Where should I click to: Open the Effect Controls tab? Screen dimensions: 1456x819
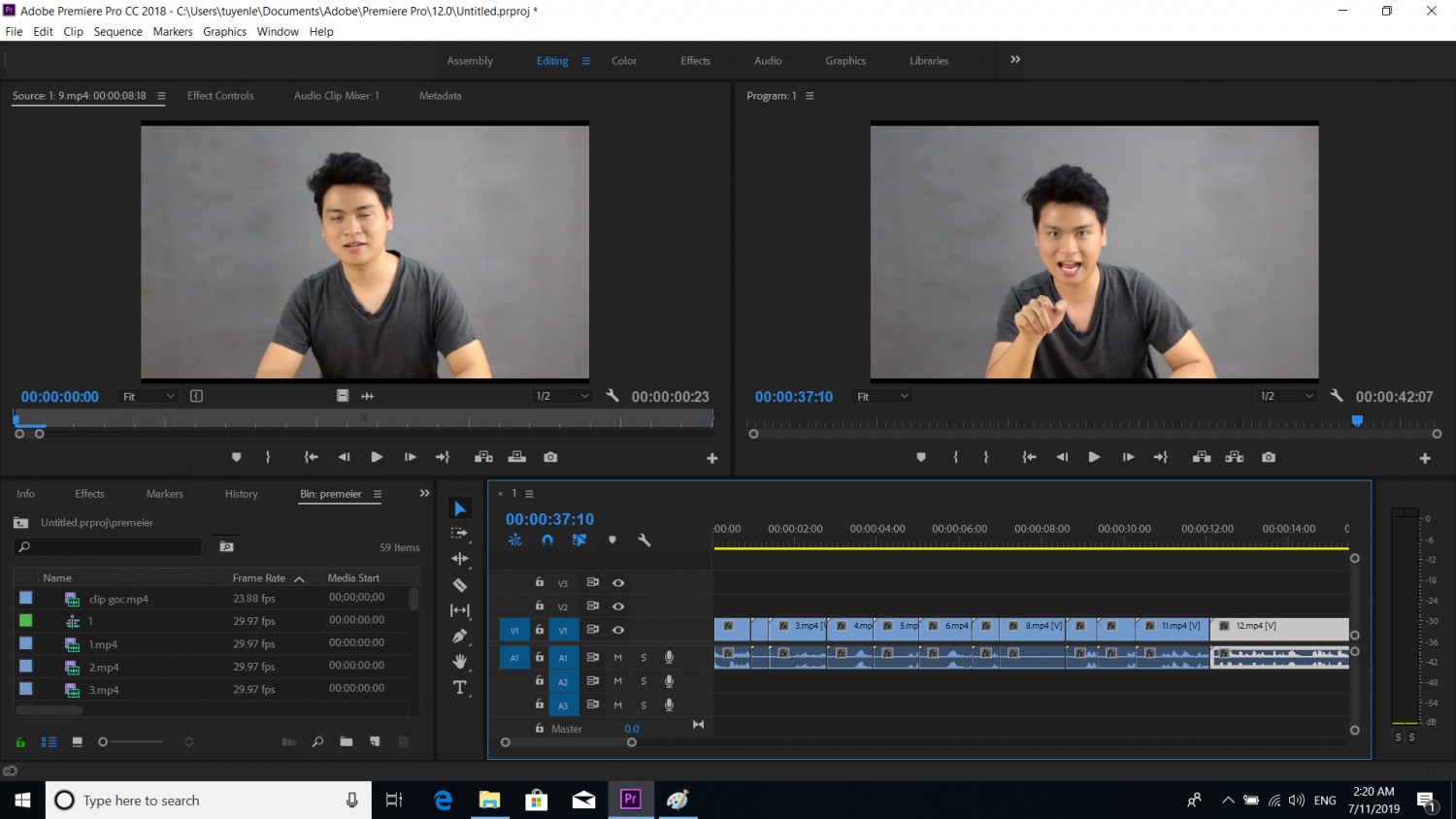pyautogui.click(x=220, y=95)
